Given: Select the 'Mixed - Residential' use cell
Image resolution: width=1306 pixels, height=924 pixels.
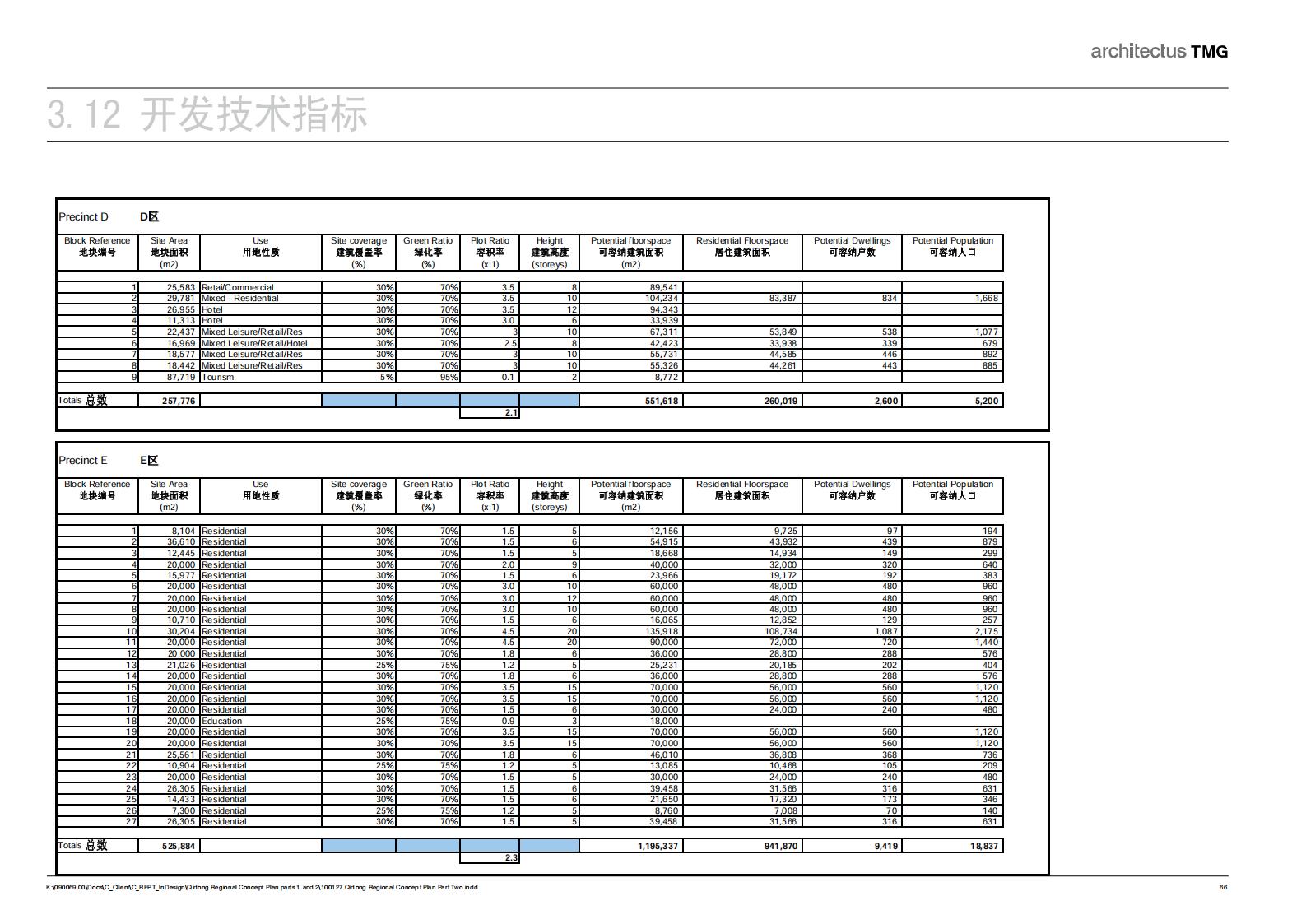Looking at the screenshot, I should pyautogui.click(x=260, y=298).
